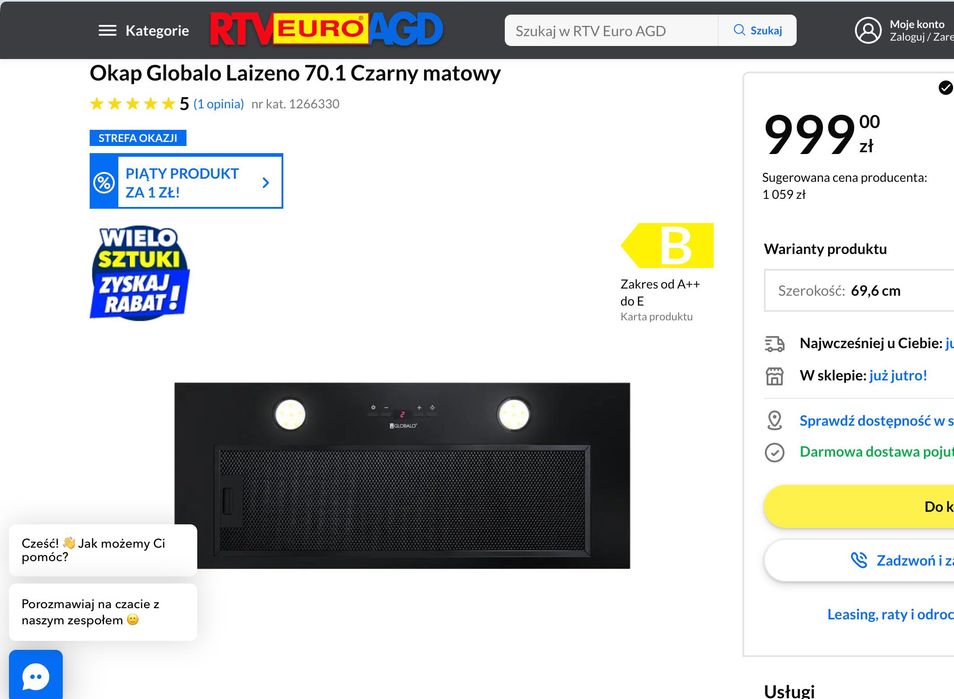Open Zaloguj / Zarejestruj account link

(921, 37)
